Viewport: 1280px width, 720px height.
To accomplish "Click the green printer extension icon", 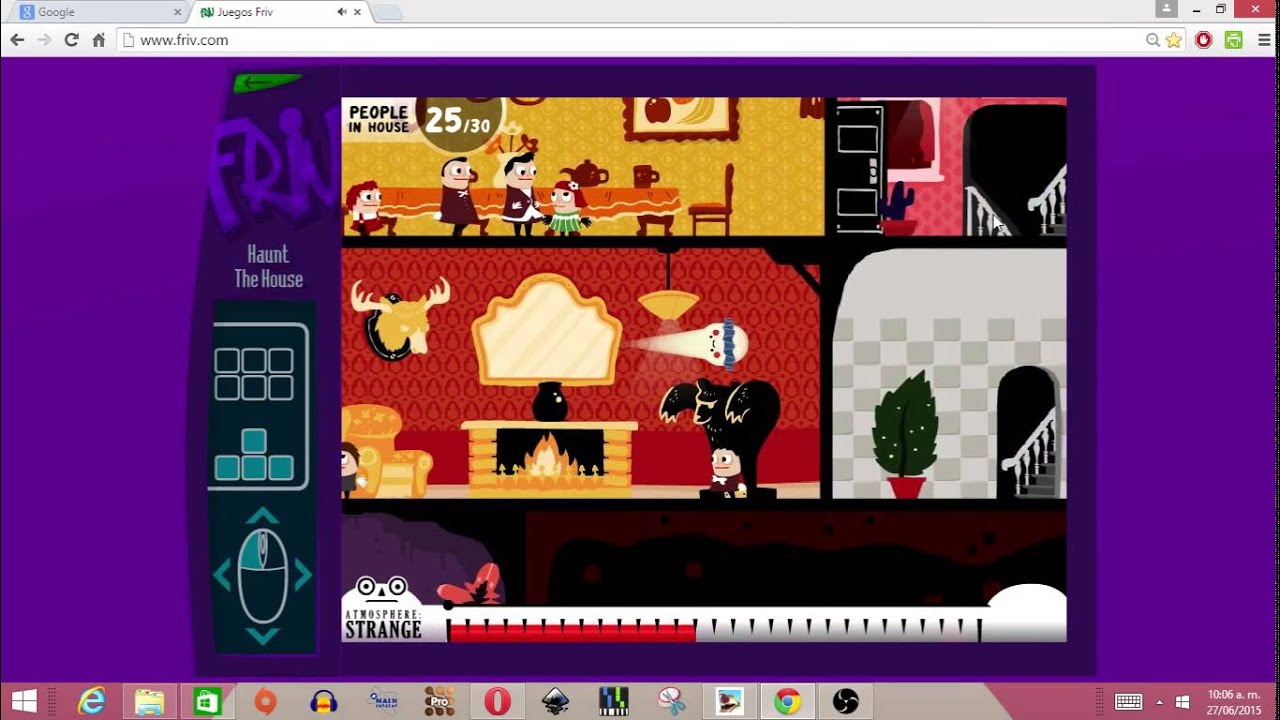I will tap(1234, 40).
